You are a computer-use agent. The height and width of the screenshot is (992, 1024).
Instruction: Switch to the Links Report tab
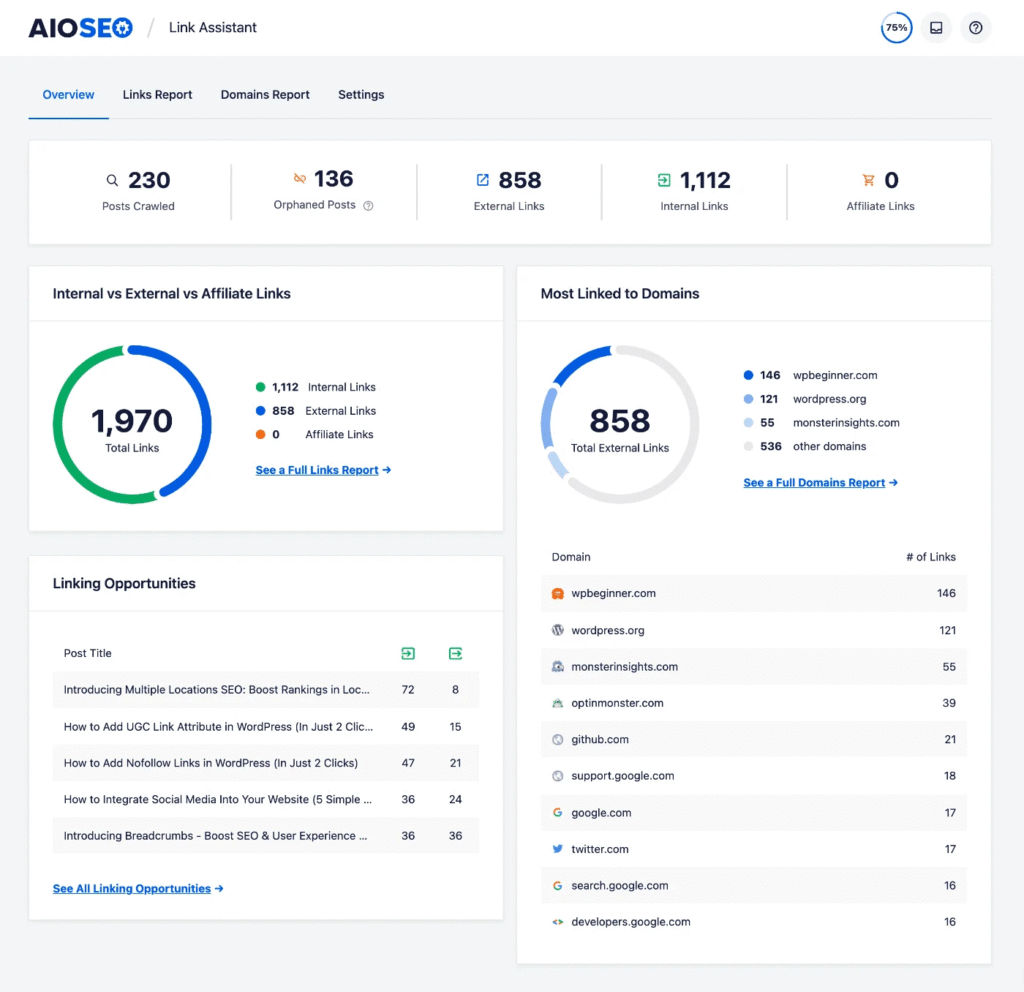157,94
